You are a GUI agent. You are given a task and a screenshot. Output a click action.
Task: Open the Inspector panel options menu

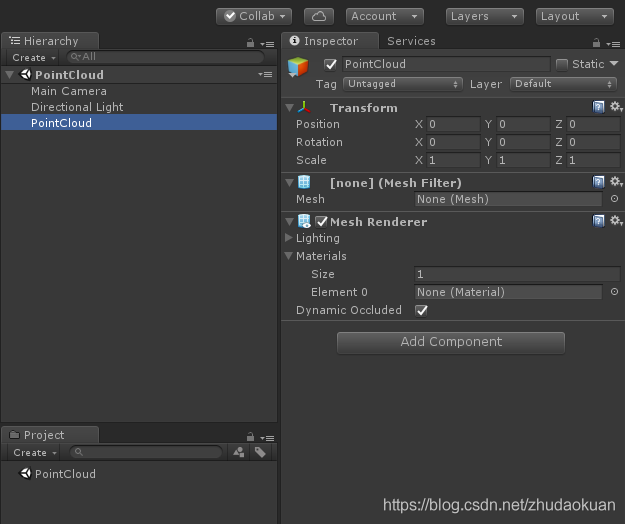(x=613, y=44)
